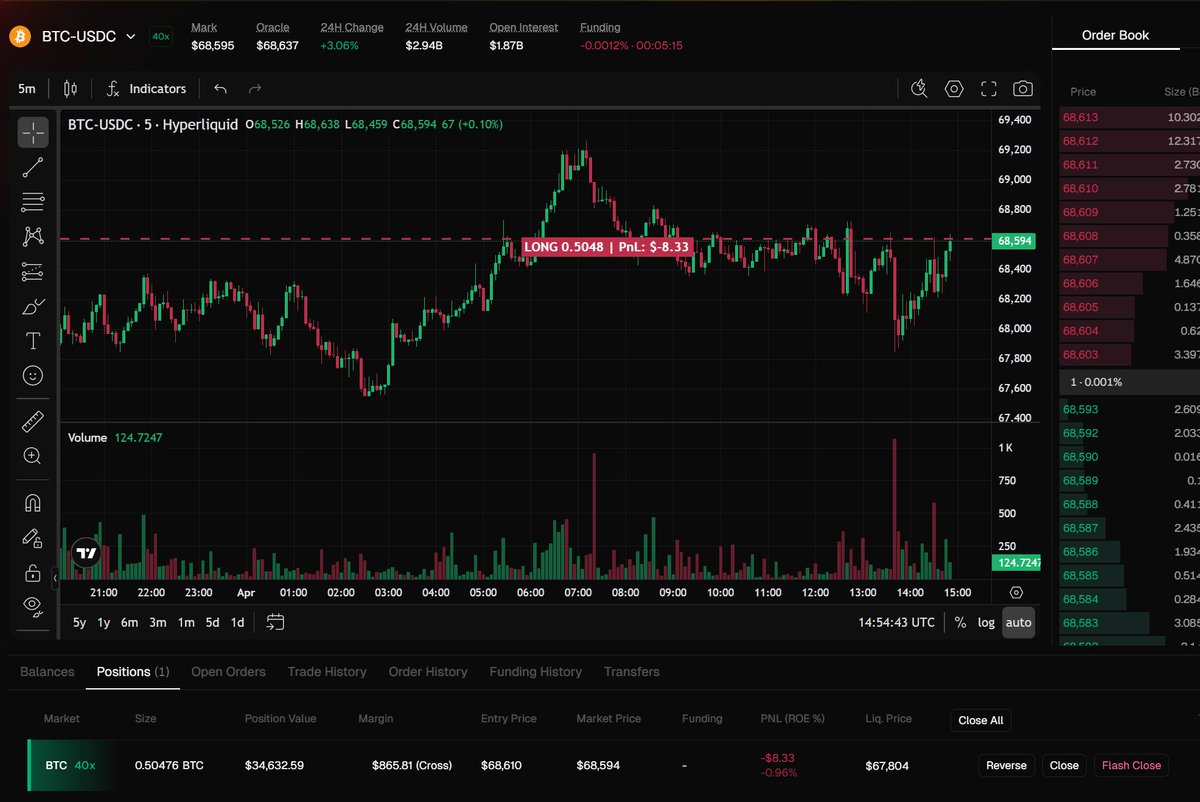Click Reverse on the BTC position
The height and width of the screenshot is (802, 1200).
[1006, 765]
